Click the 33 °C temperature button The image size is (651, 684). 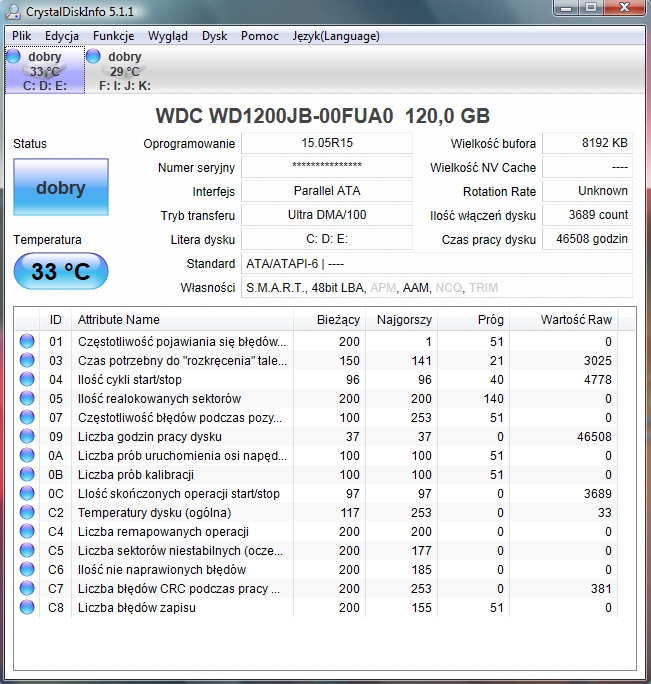[61, 271]
